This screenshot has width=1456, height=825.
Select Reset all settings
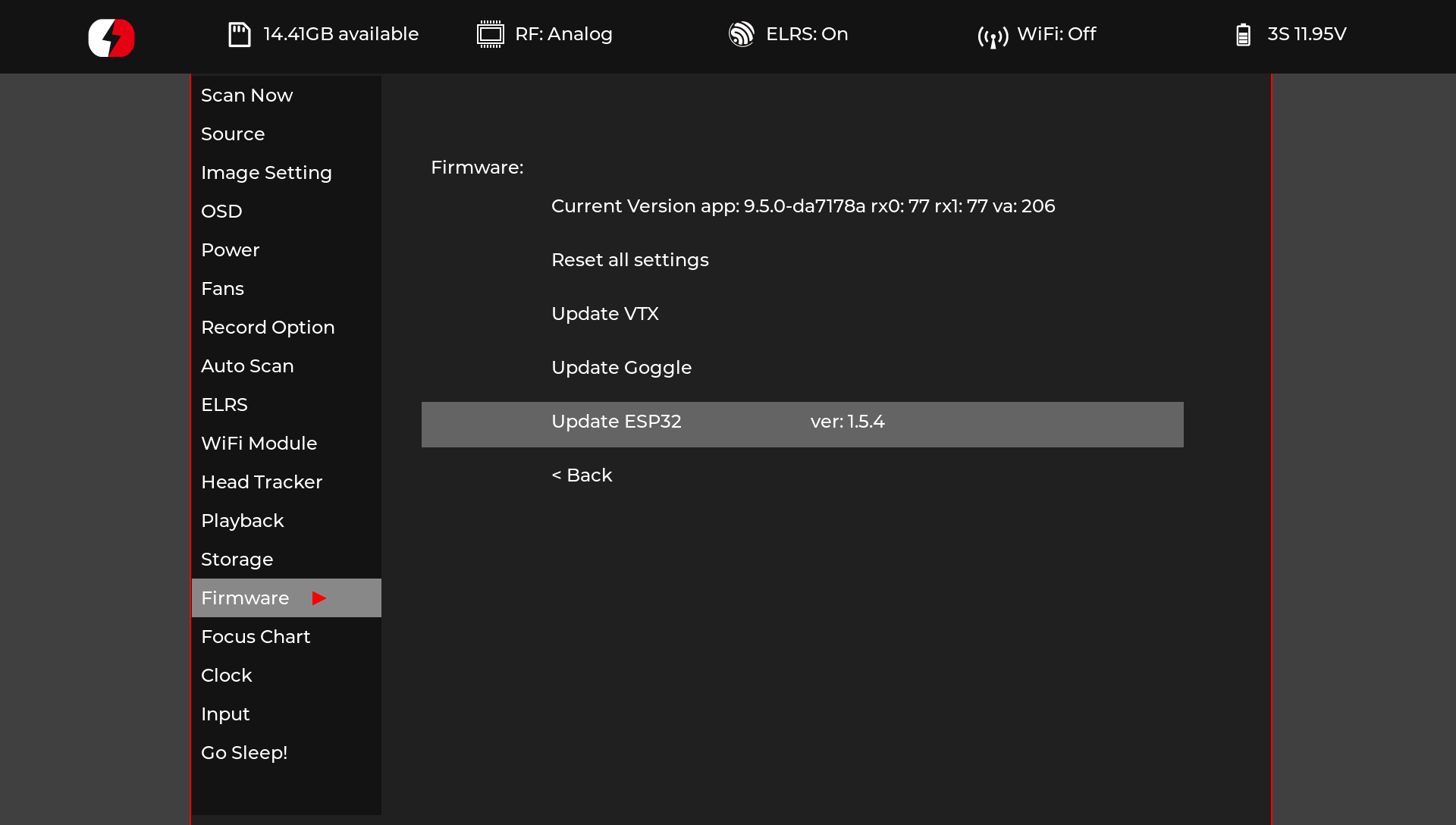(x=629, y=260)
